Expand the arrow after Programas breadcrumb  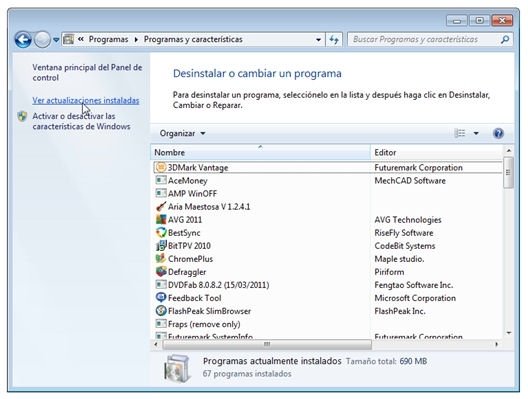[x=136, y=39]
